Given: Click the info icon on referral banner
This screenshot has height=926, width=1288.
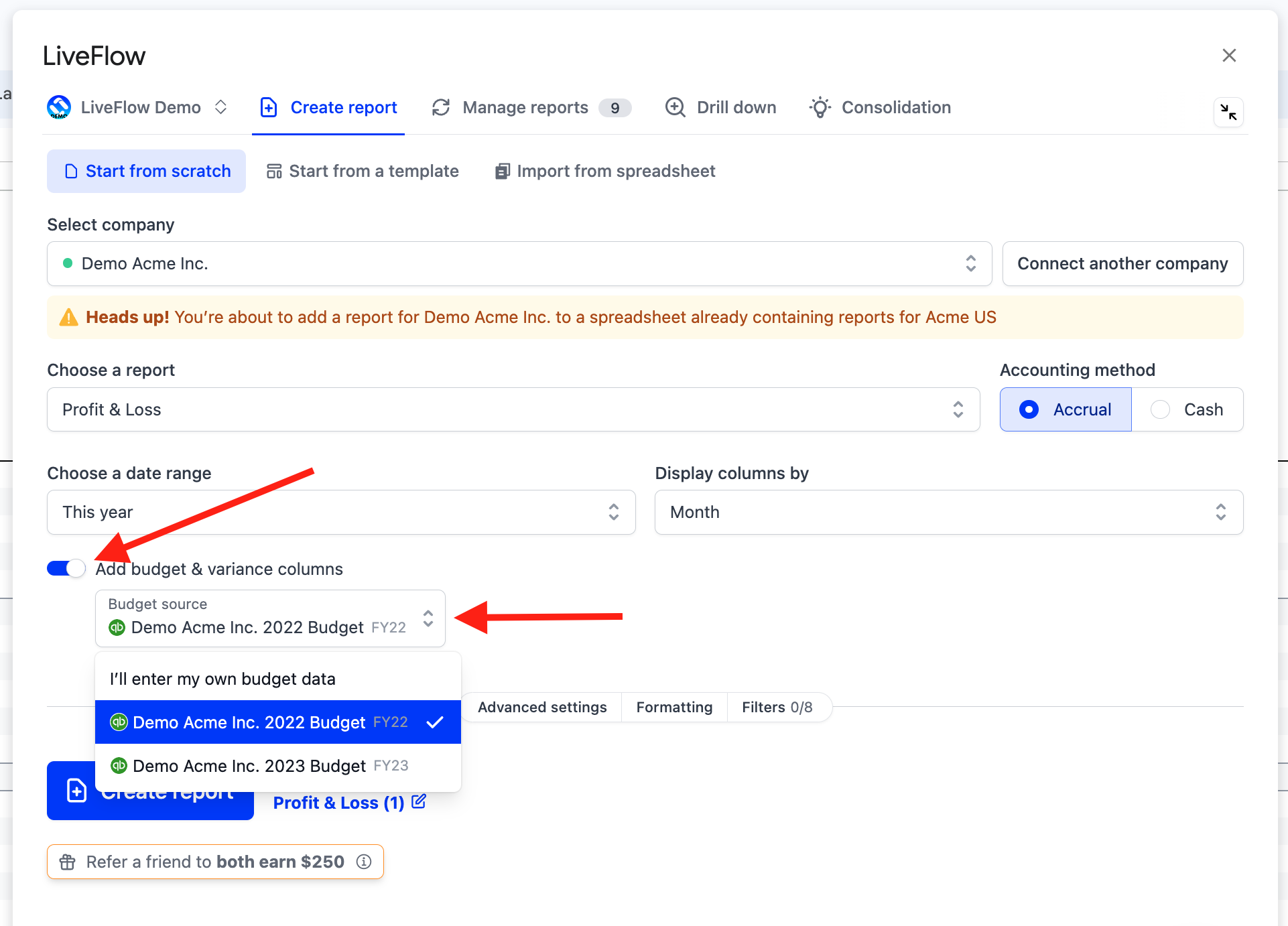Looking at the screenshot, I should [364, 862].
